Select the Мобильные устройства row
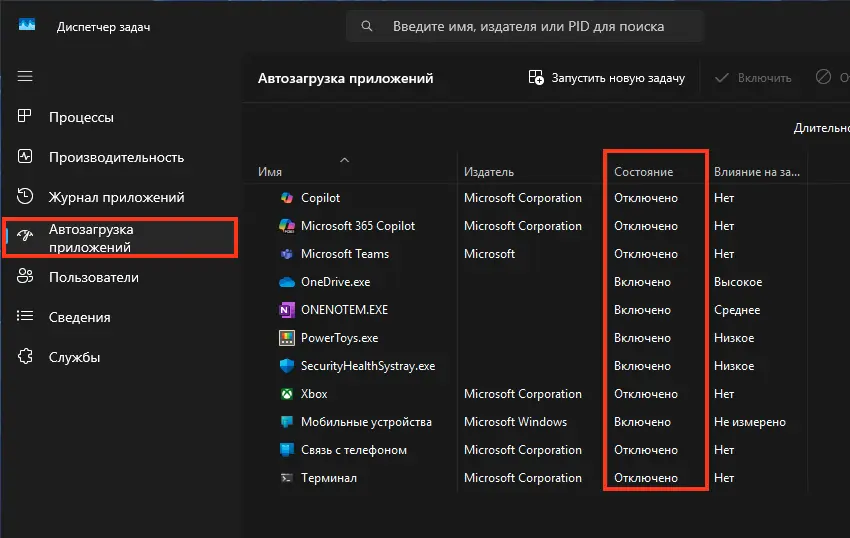 click(366, 422)
